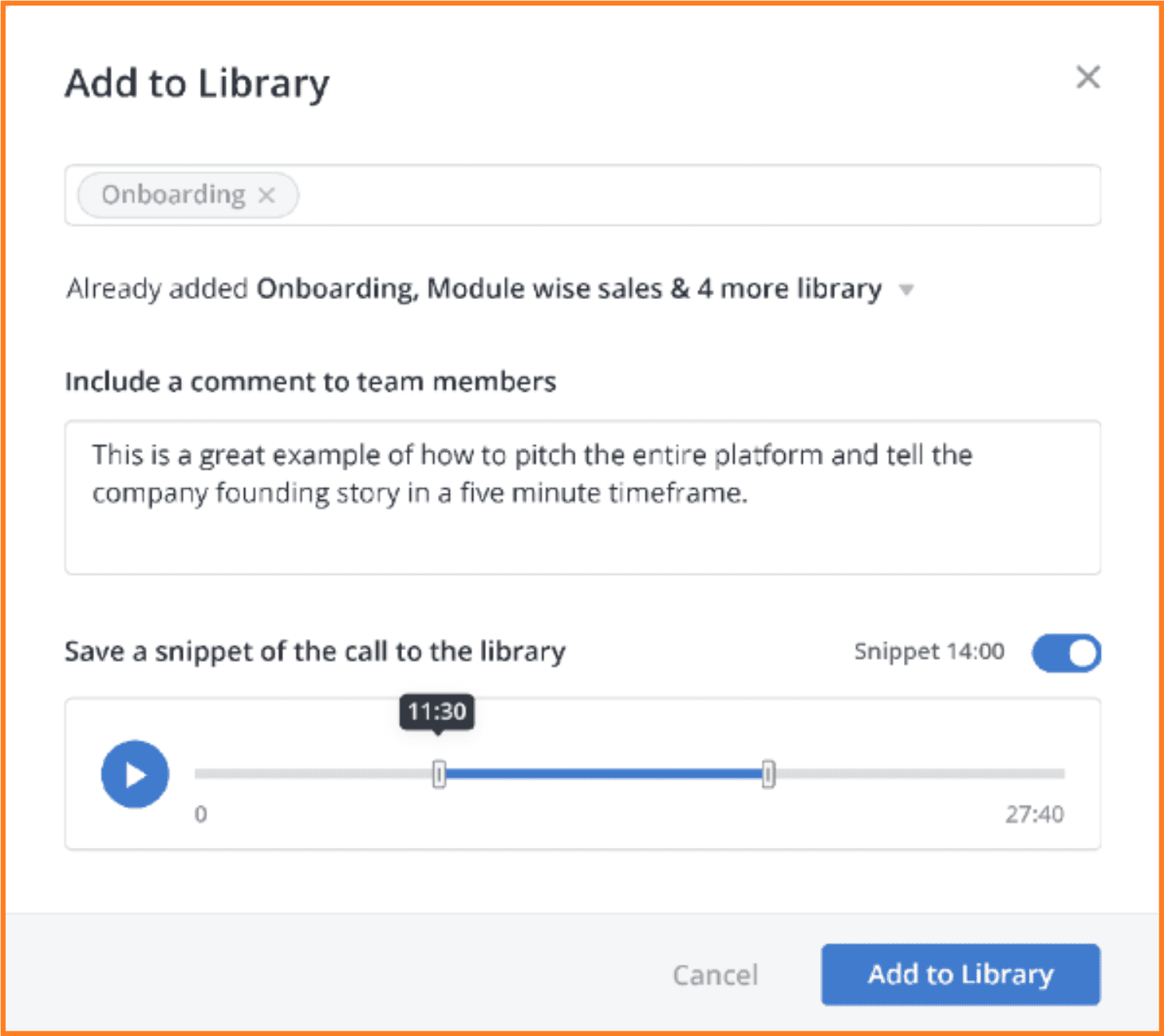
Task: Click the 0 start time label
Action: [201, 814]
